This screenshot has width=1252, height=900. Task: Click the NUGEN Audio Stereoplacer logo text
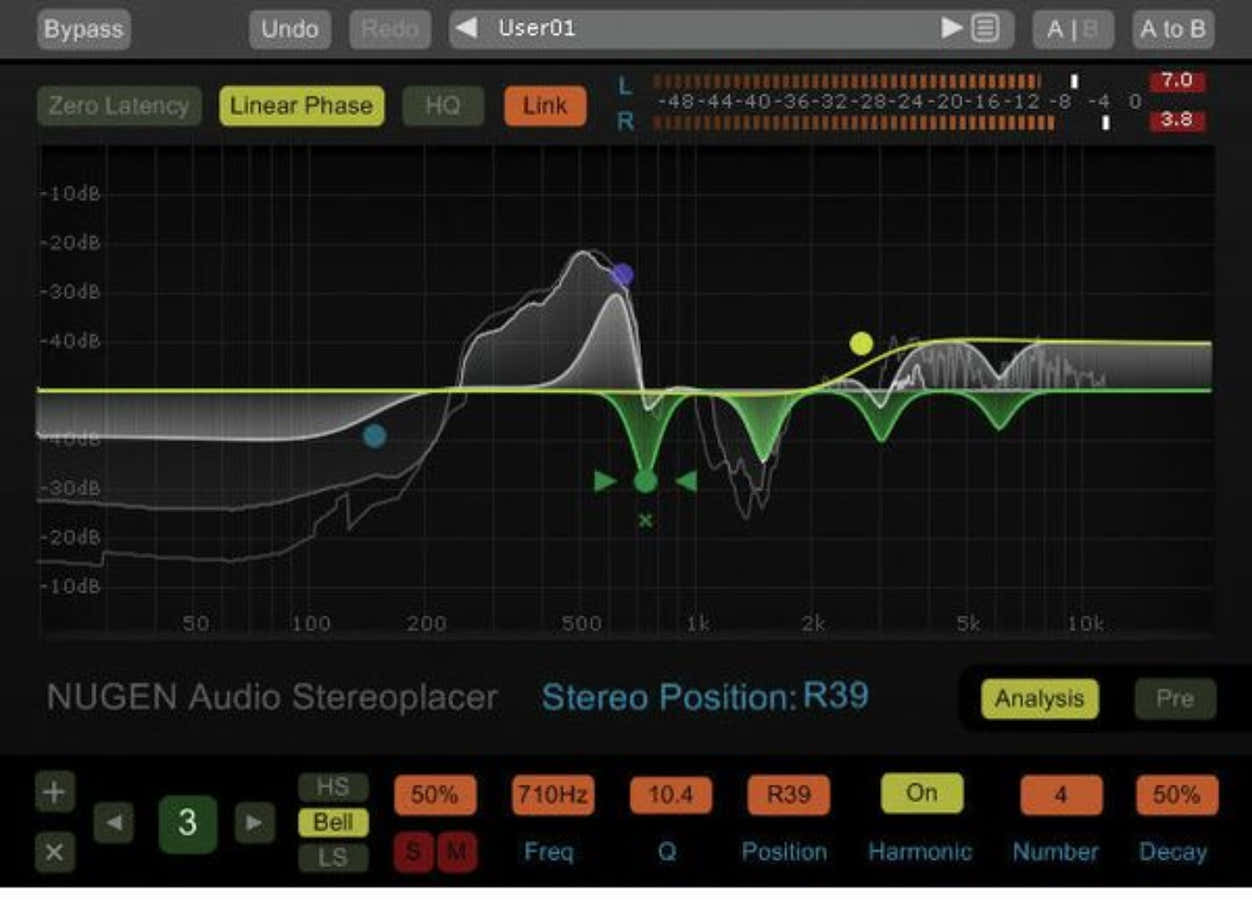[x=272, y=697]
